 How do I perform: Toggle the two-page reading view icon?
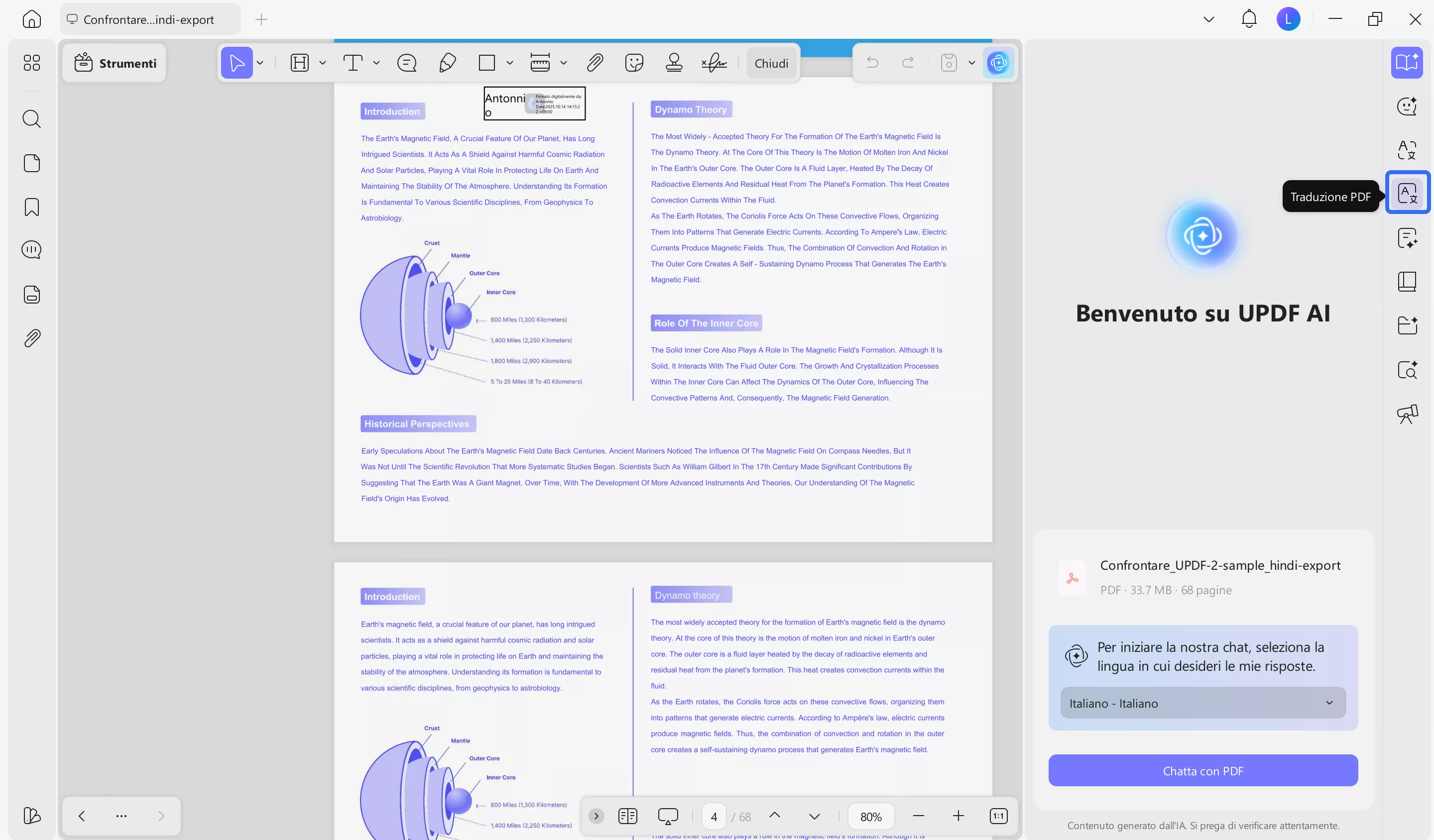click(x=627, y=816)
